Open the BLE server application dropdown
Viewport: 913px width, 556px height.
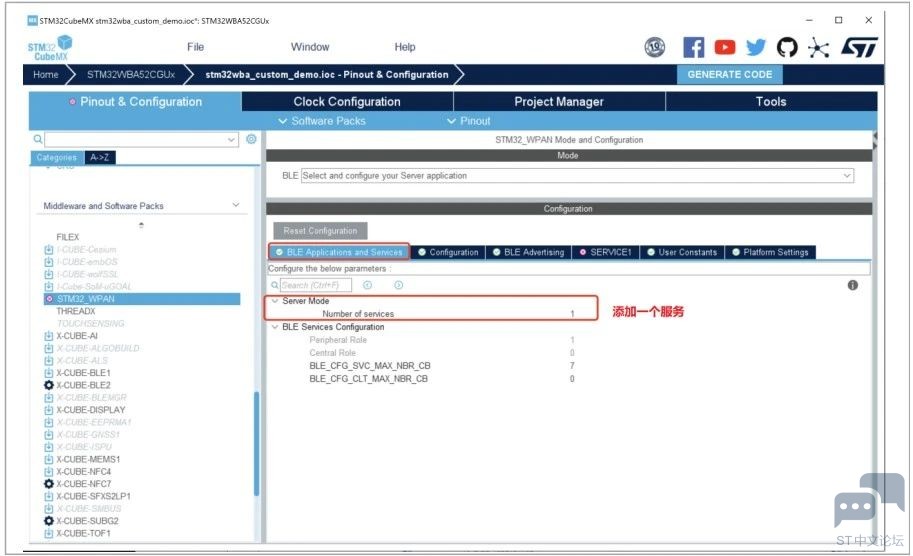(x=577, y=176)
